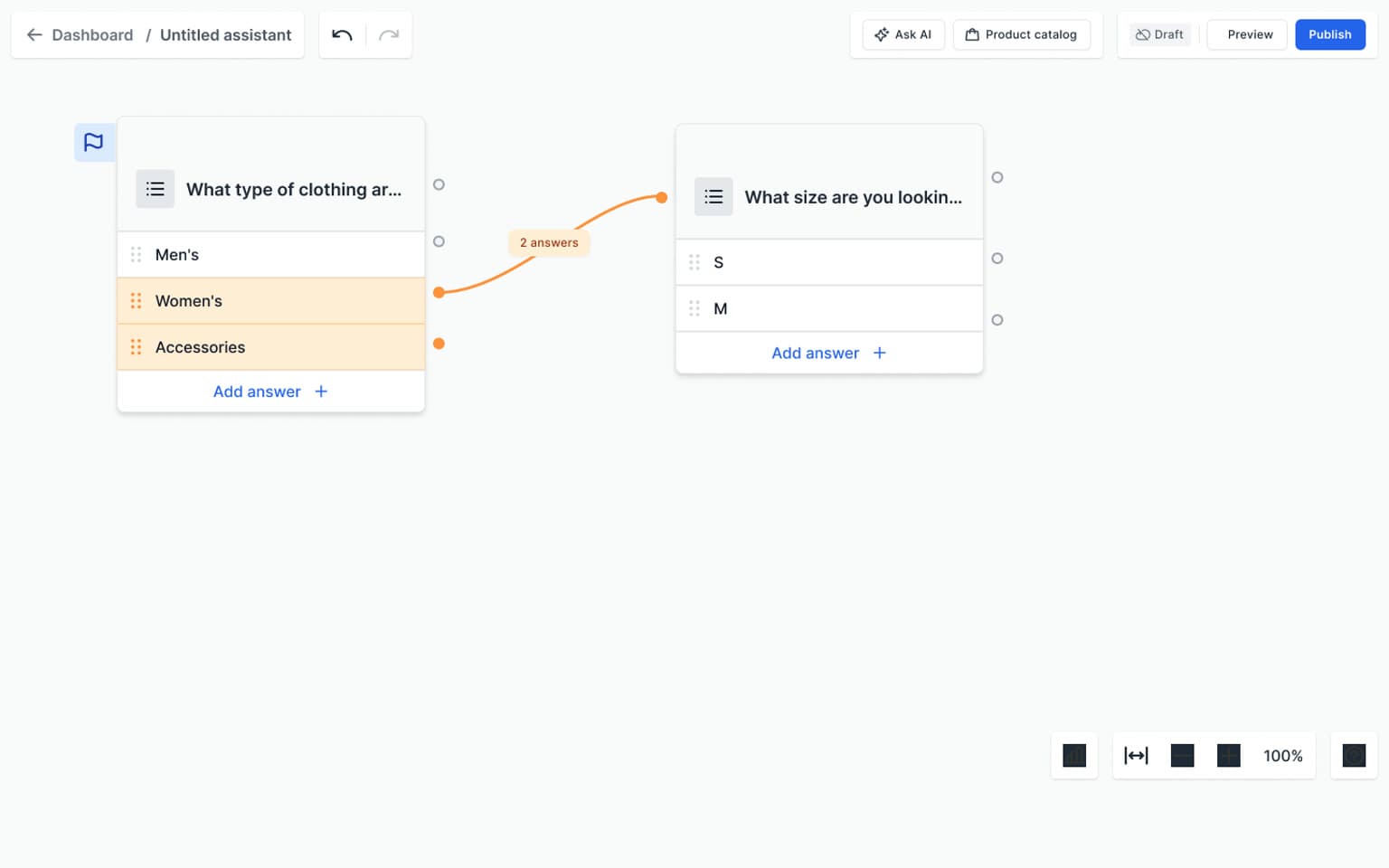Add answer to the size question

829,353
